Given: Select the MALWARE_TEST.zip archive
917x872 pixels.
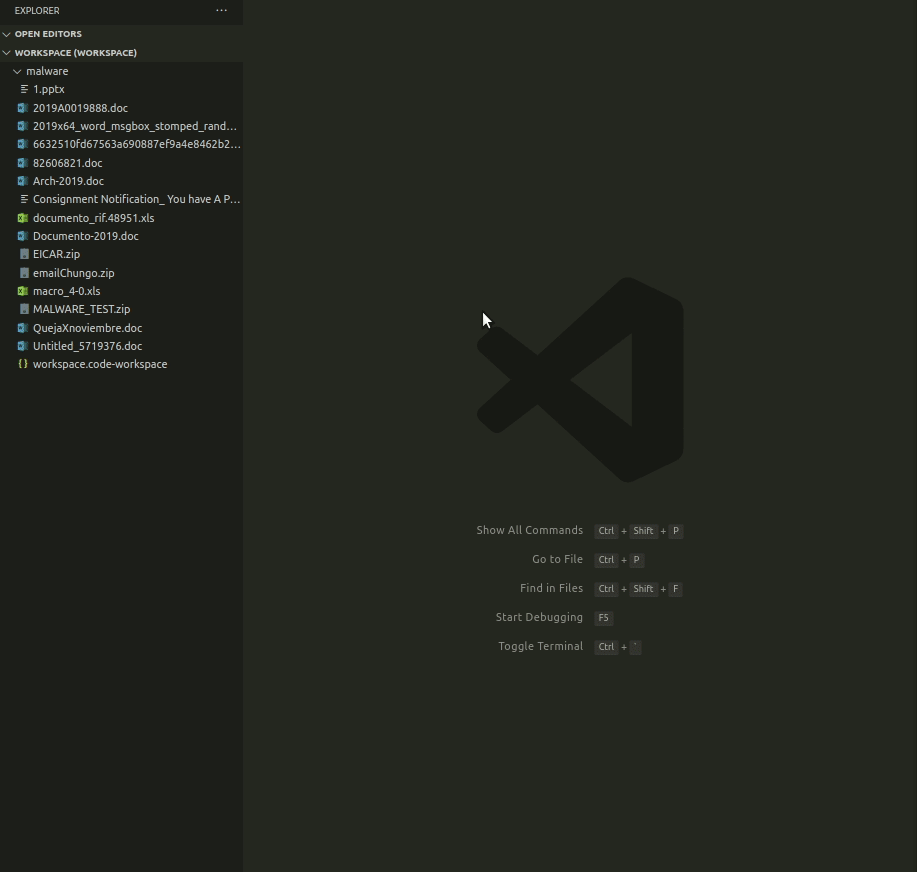Looking at the screenshot, I should point(81,309).
